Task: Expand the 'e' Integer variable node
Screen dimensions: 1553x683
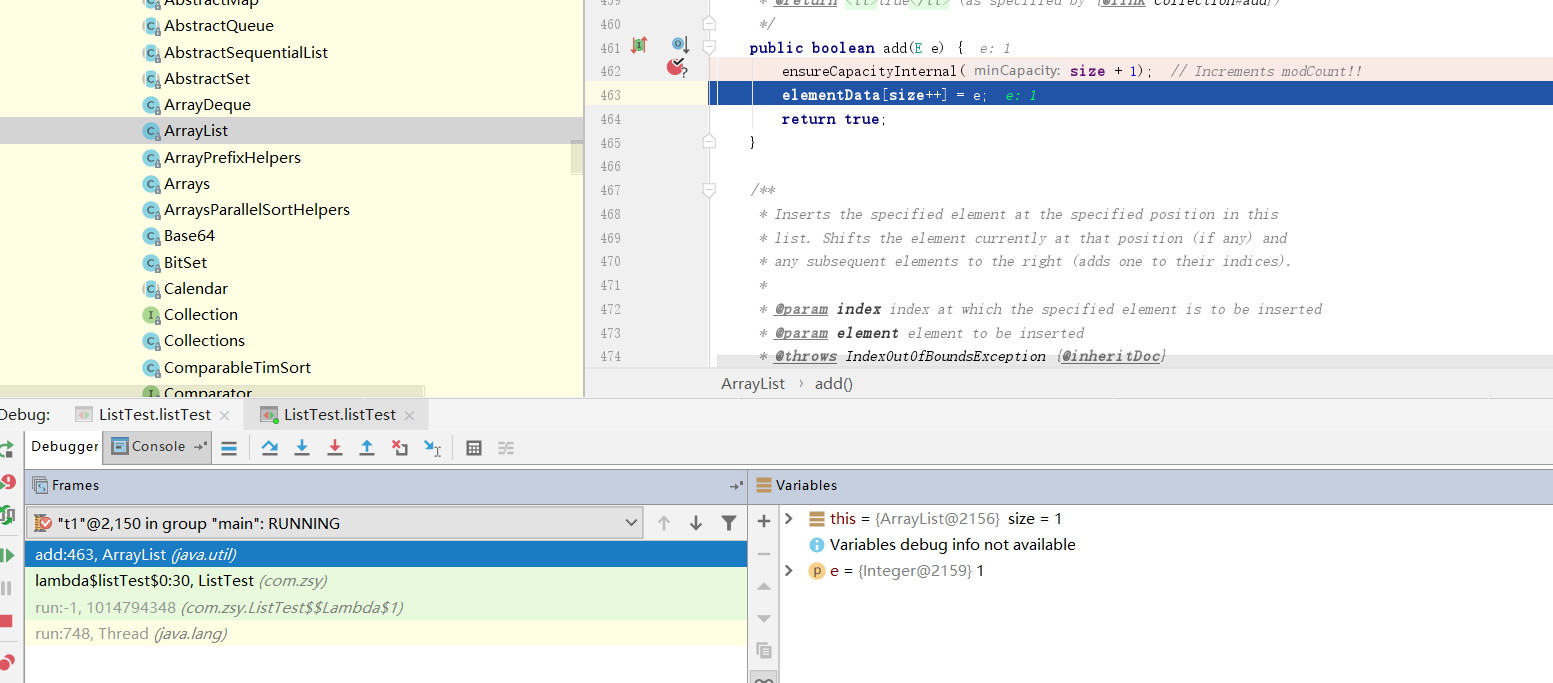Action: [x=789, y=570]
